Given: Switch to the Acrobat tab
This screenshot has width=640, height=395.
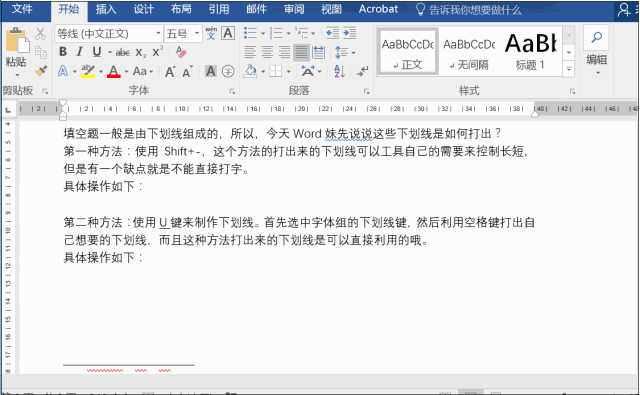Looking at the screenshot, I should tap(378, 9).
